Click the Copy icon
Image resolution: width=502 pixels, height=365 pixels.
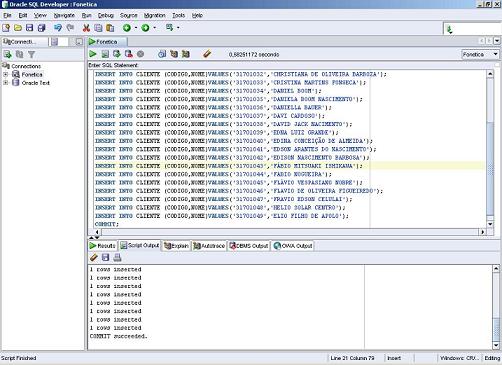coord(98,28)
